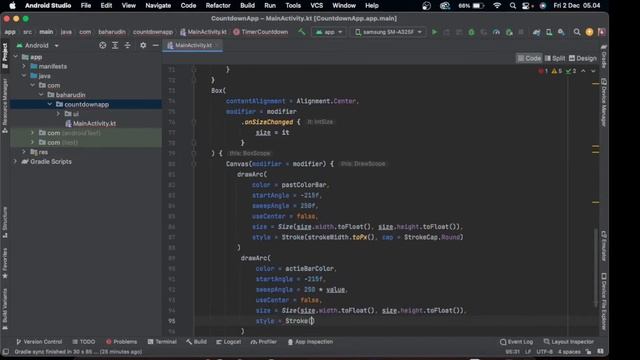This screenshot has width=640, height=360.
Task: Open the Layout Inspector
Action: (x=569, y=342)
